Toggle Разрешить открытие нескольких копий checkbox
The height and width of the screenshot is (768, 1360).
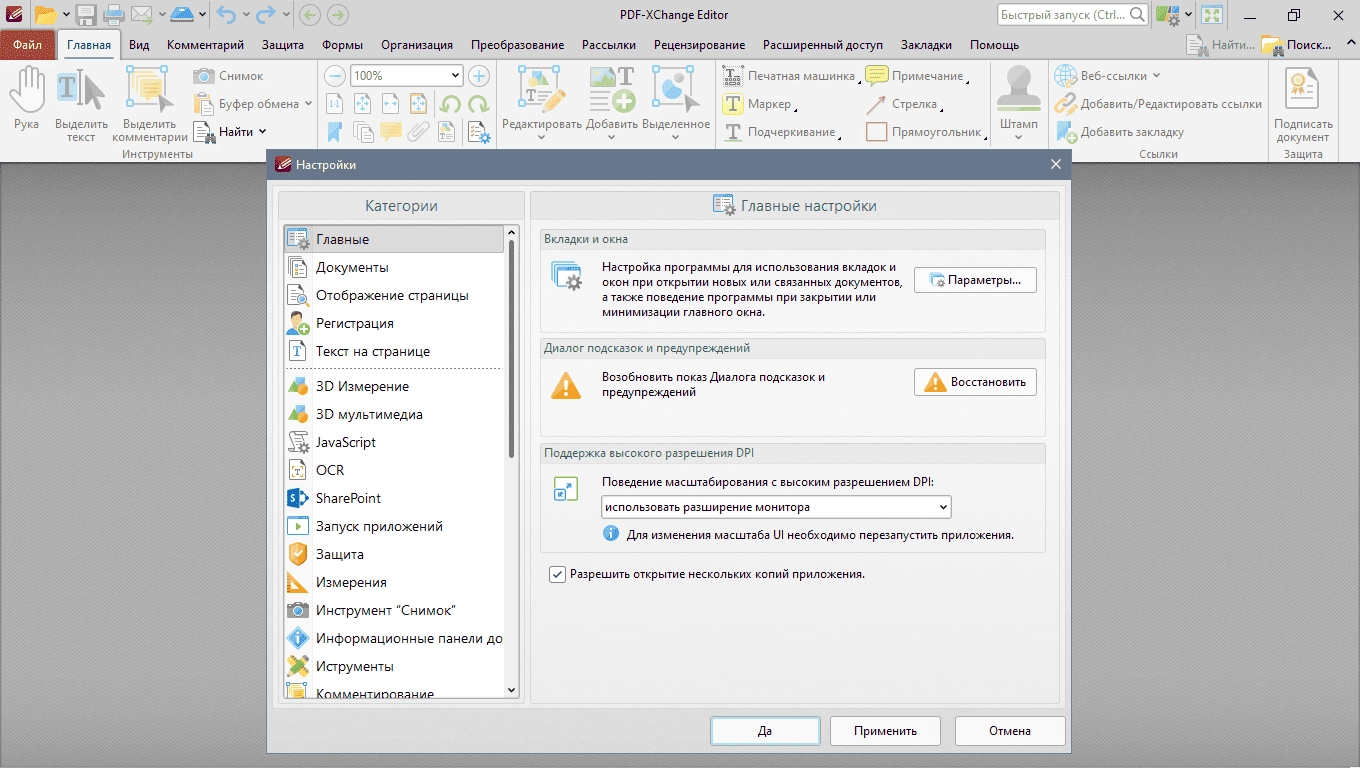click(558, 575)
